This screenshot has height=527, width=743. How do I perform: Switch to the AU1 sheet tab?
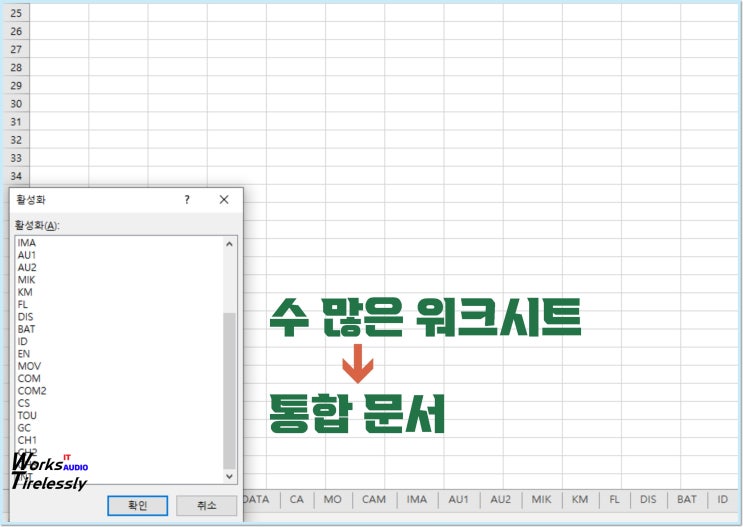coord(459,500)
